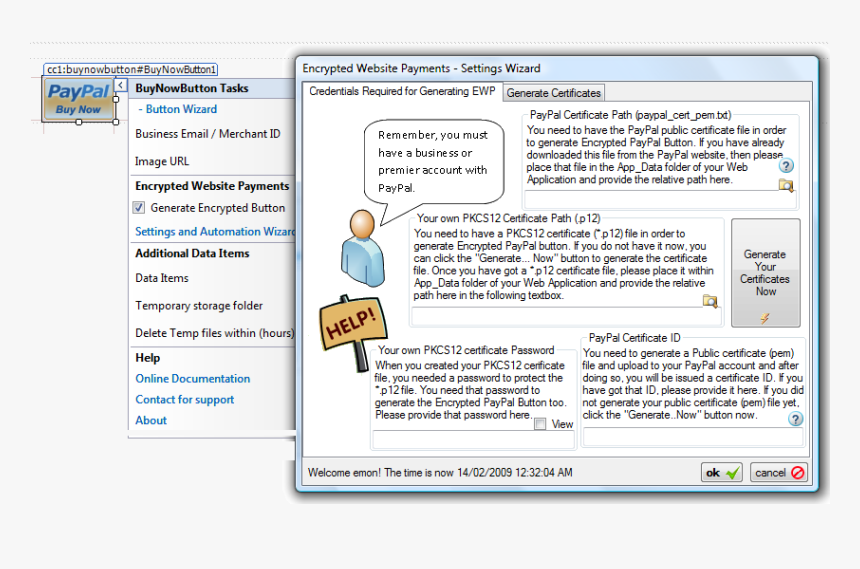Click the PayPal Buy Now button control
Image resolution: width=860 pixels, height=569 pixels.
click(x=78, y=99)
